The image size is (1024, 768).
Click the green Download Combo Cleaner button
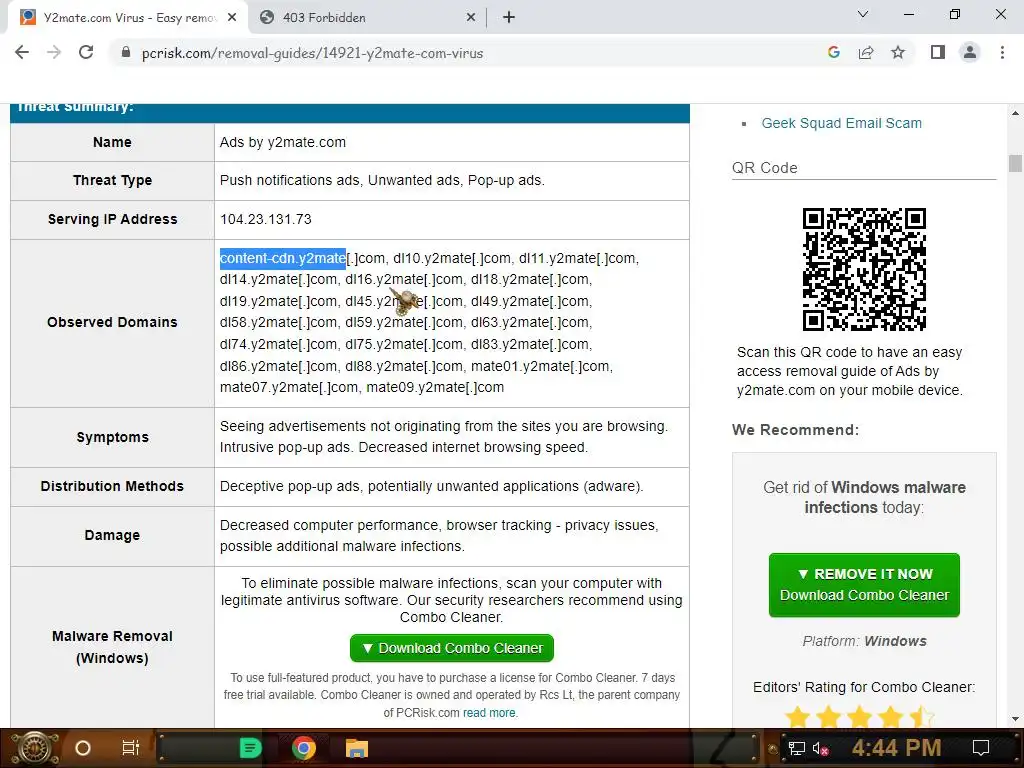coord(451,648)
